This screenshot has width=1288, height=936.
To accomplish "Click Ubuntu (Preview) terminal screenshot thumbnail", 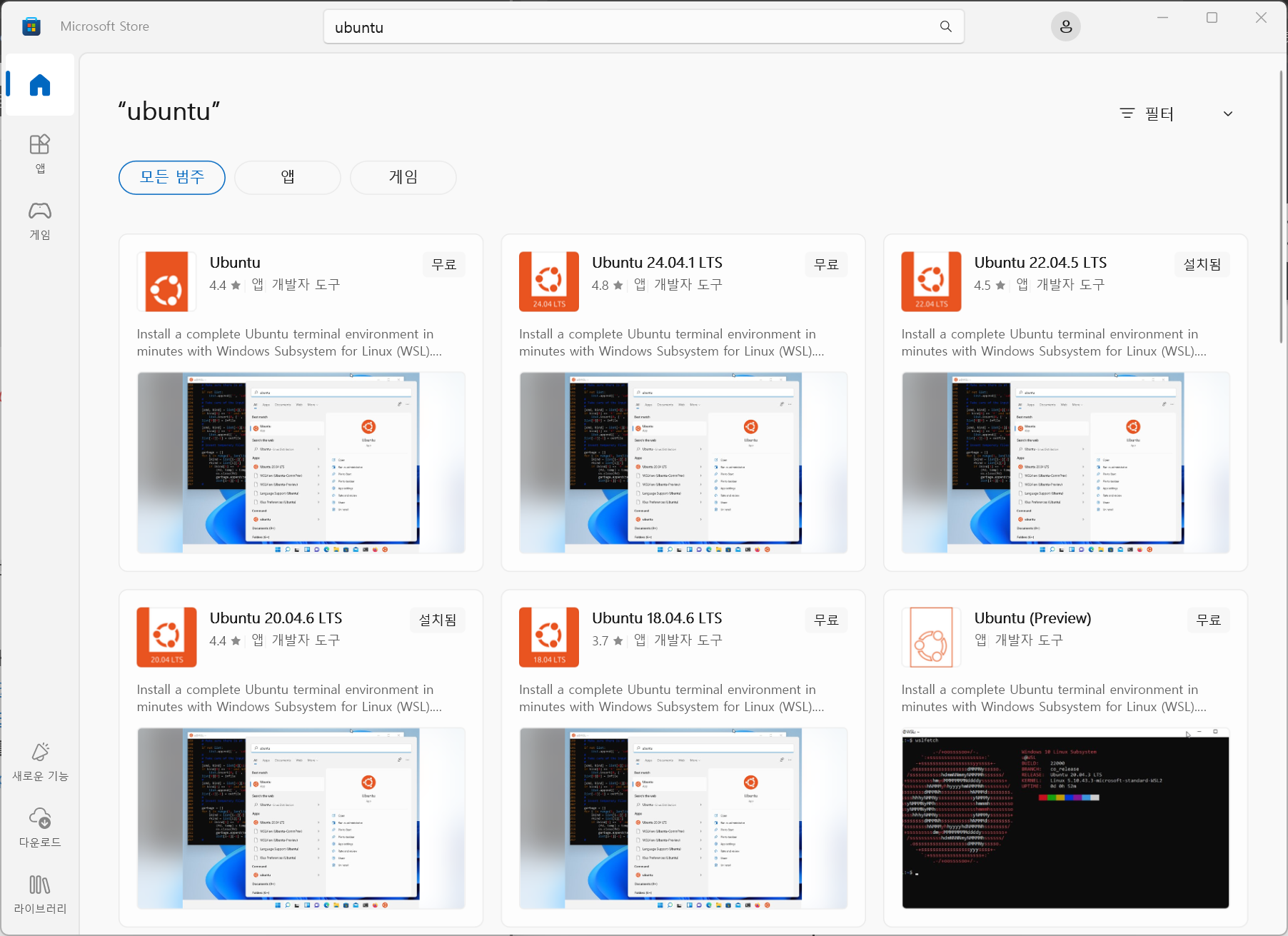I will [x=1065, y=818].
